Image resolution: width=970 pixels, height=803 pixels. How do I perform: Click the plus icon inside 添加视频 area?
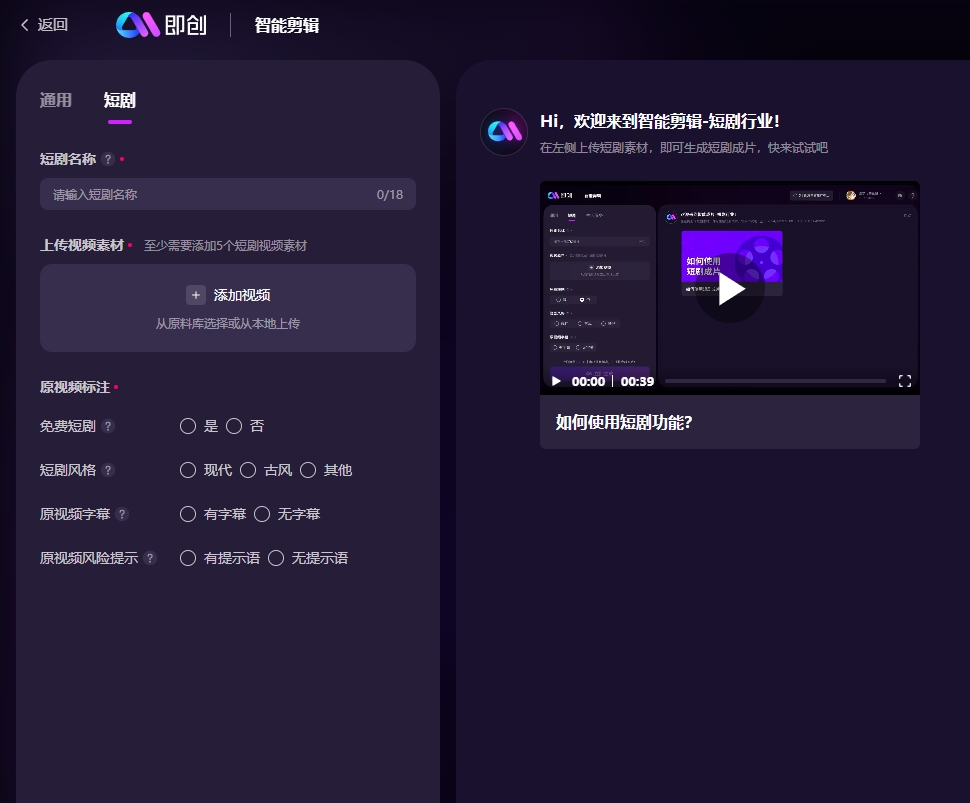point(196,295)
